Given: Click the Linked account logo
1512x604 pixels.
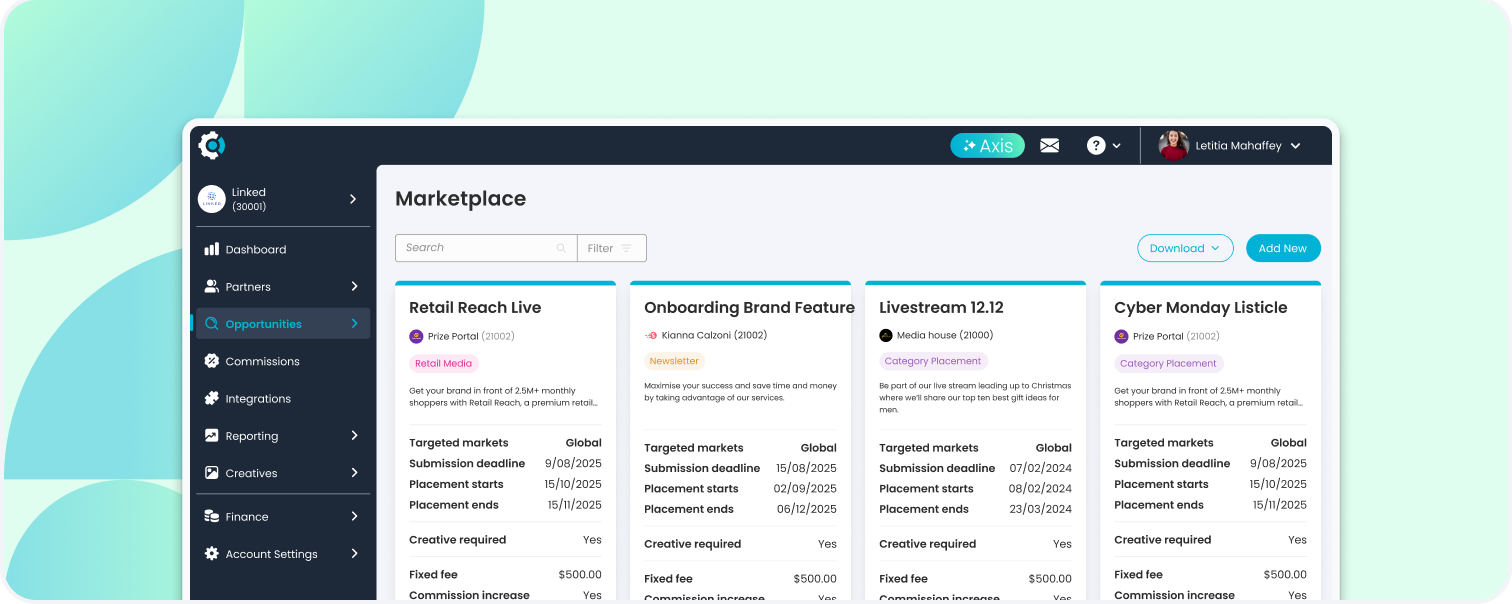Looking at the screenshot, I should pos(212,199).
